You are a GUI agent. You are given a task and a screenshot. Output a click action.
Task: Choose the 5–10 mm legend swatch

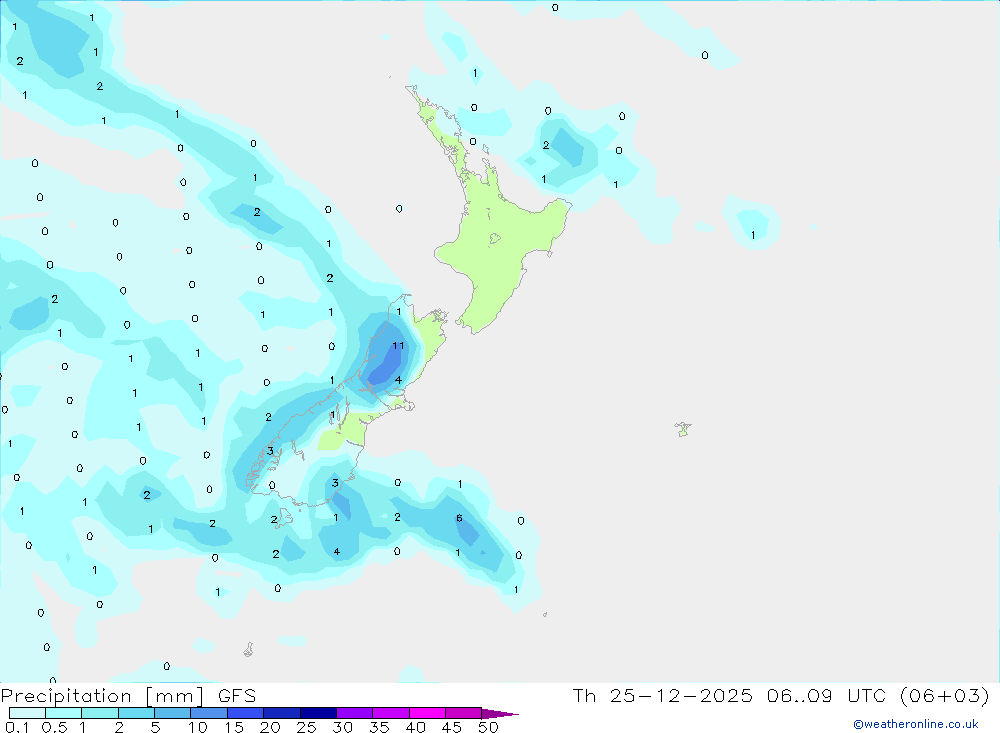(x=173, y=713)
